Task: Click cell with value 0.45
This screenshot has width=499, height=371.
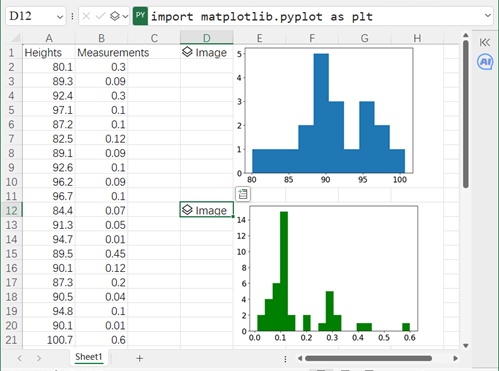Action: 101,253
